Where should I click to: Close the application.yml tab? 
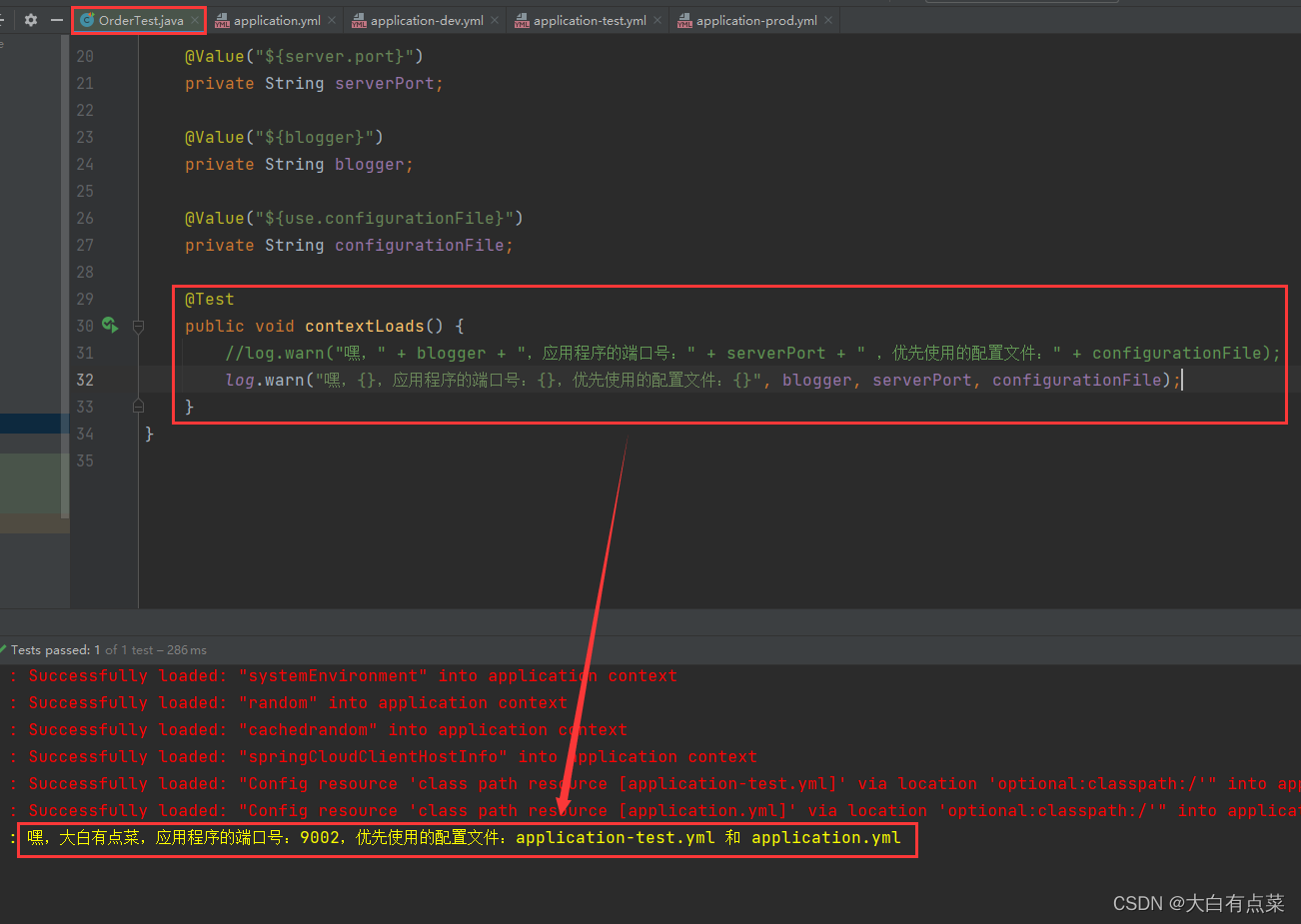(x=332, y=20)
